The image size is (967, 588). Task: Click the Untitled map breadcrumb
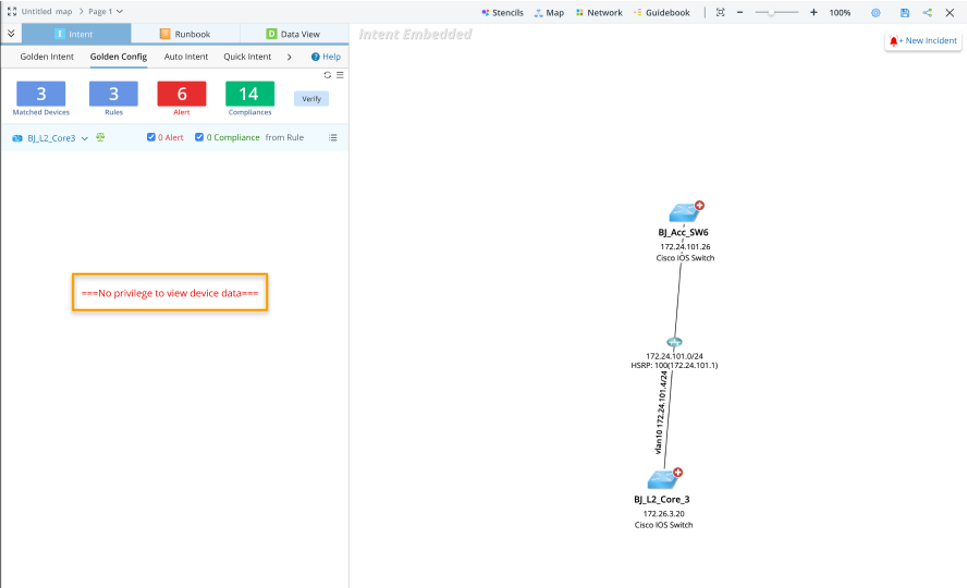point(46,12)
